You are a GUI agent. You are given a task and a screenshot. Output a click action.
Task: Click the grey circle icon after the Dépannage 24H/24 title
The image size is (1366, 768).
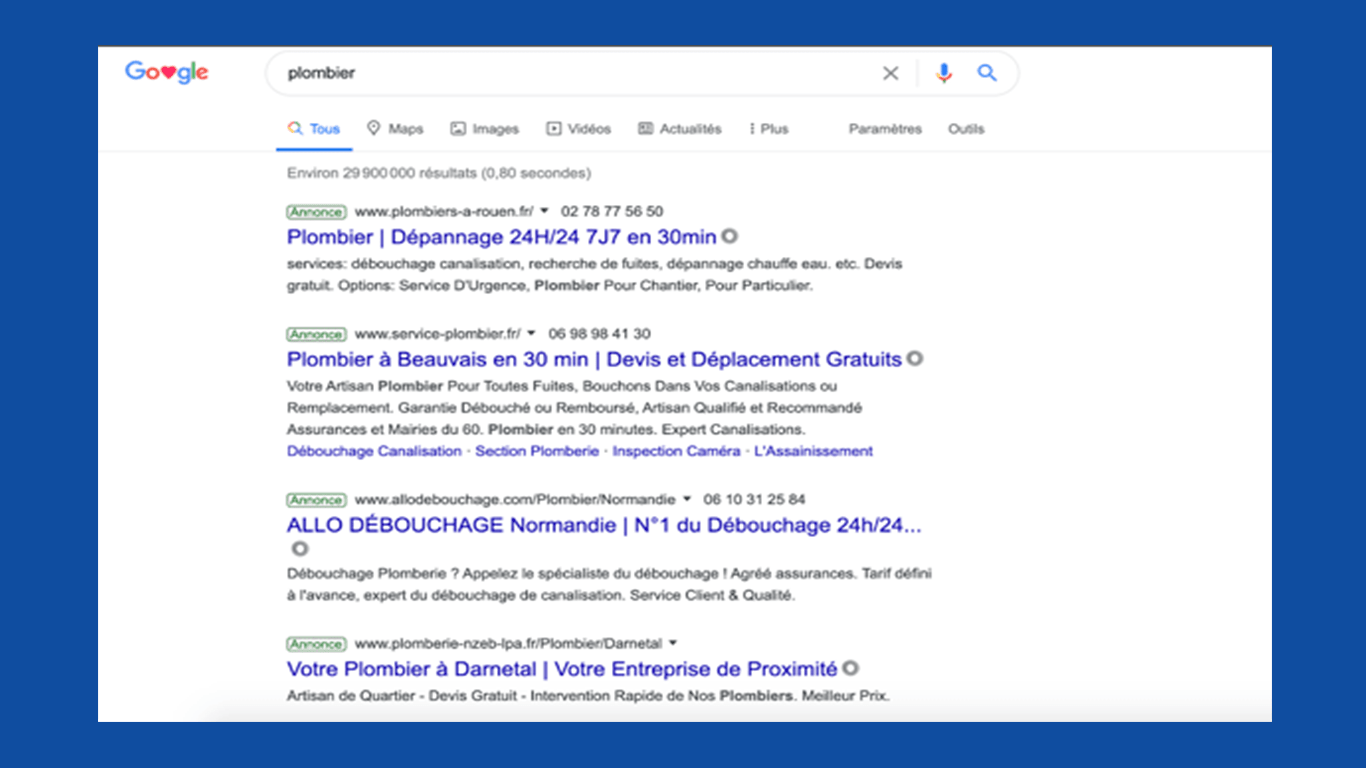[x=730, y=237]
